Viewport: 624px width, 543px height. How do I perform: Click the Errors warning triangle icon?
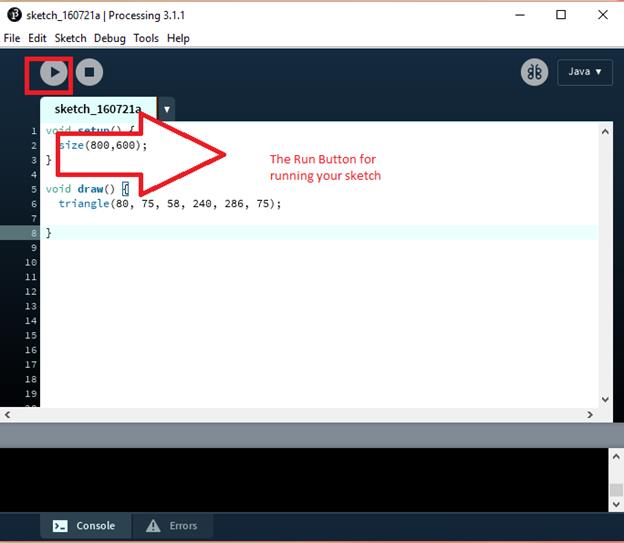pyautogui.click(x=153, y=526)
